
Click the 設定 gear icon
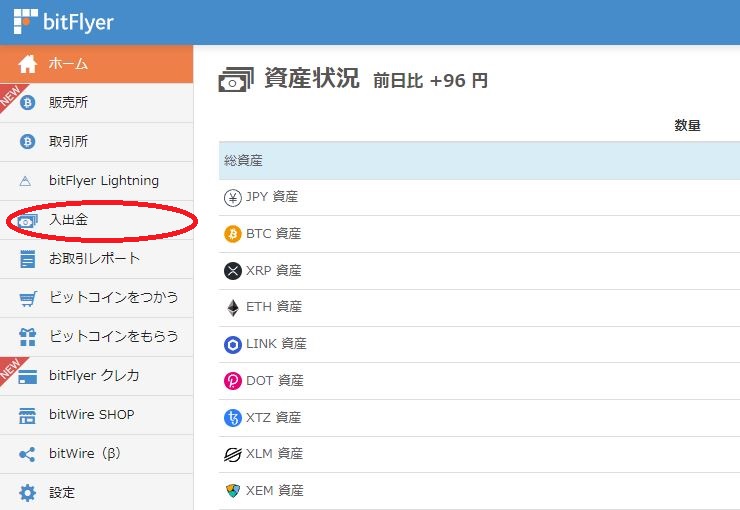click(x=27, y=493)
